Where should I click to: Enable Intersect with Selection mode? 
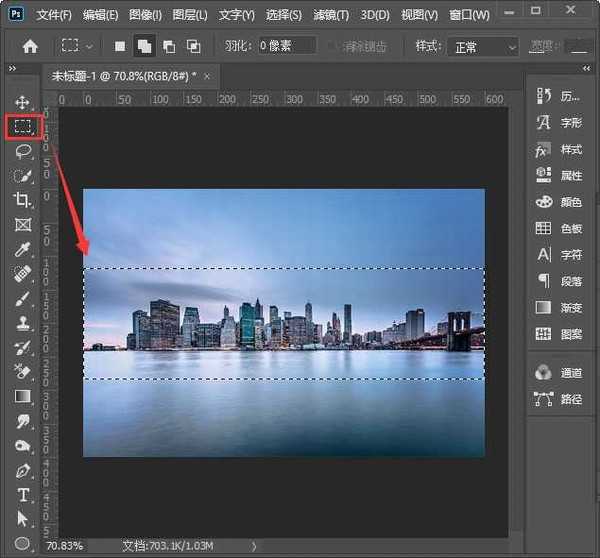point(193,47)
